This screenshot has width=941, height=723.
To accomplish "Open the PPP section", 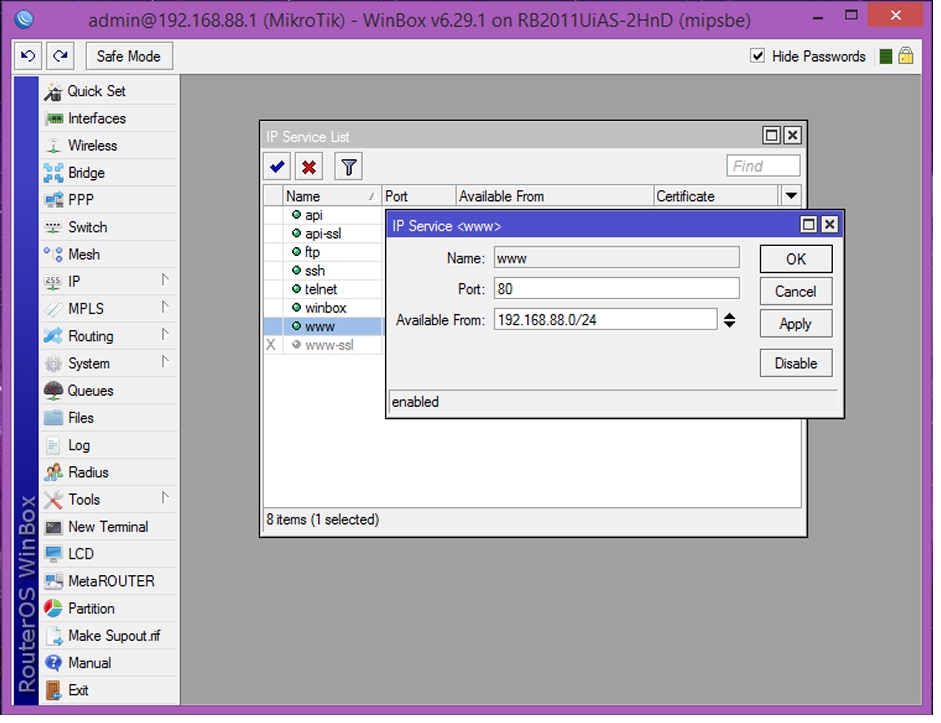I will 110,200.
